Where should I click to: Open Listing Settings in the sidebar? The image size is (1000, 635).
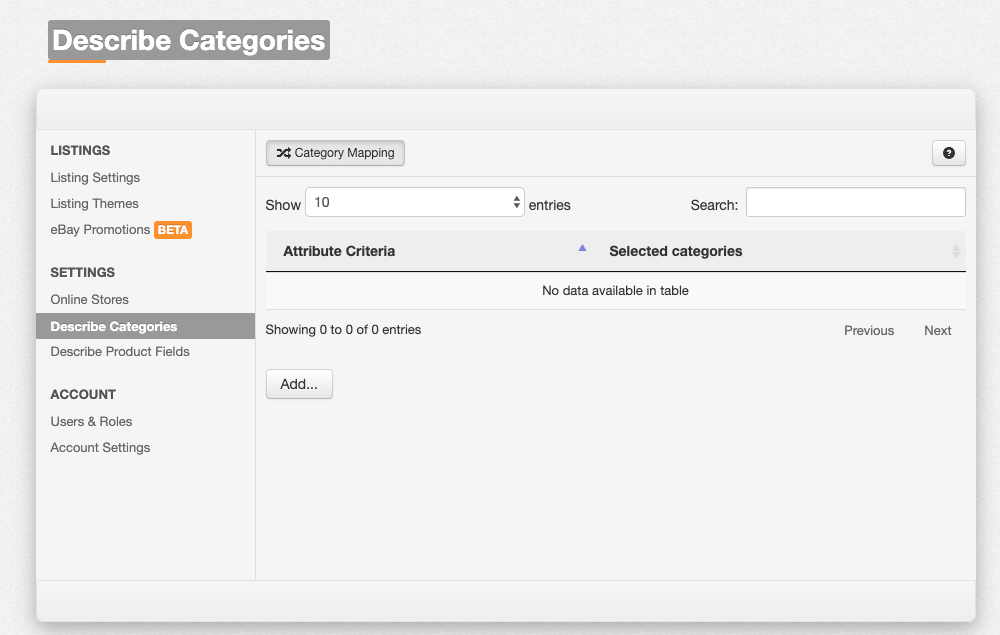pyautogui.click(x=95, y=178)
